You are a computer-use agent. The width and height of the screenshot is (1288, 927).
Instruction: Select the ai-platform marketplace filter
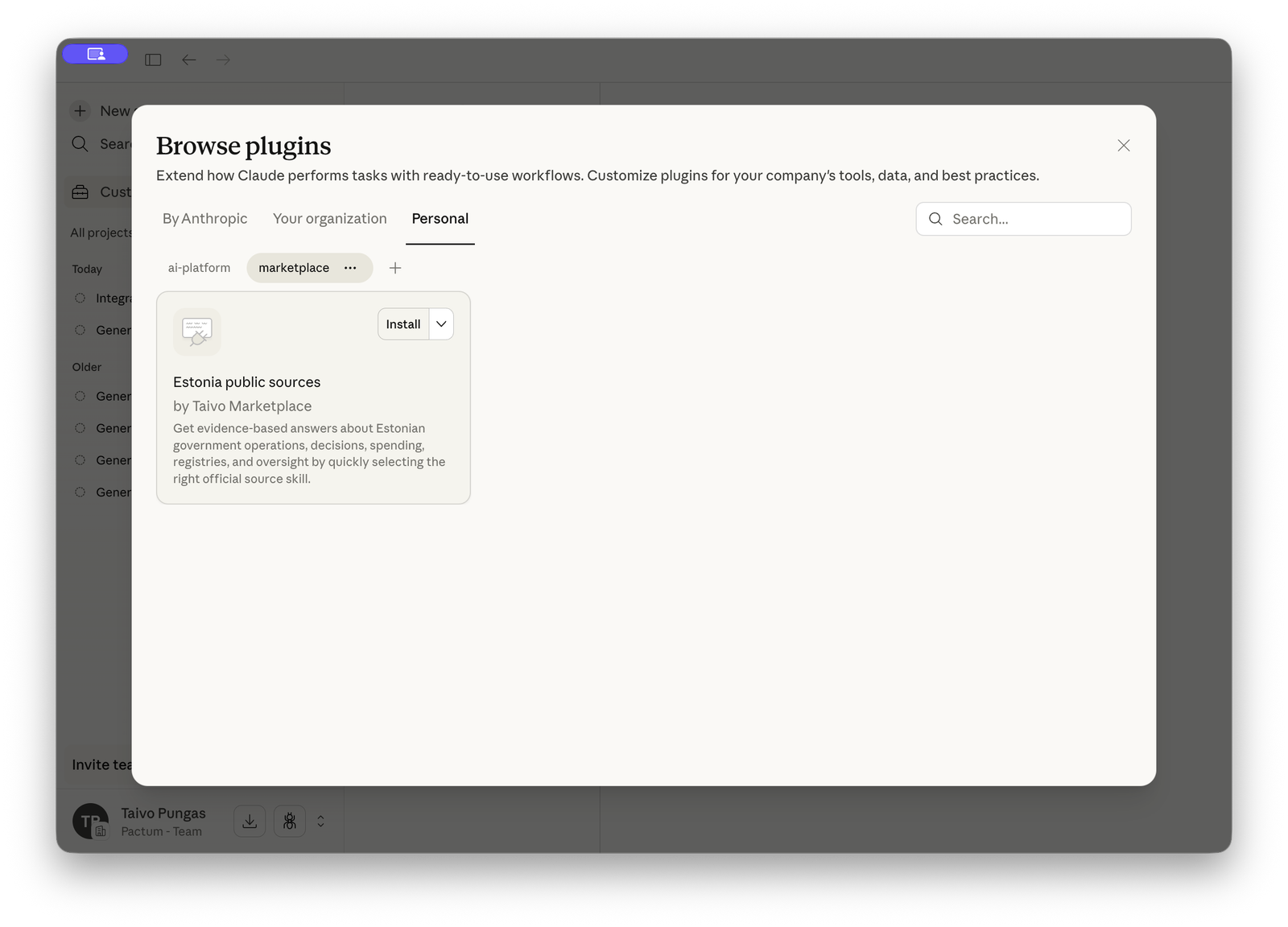coord(198,267)
